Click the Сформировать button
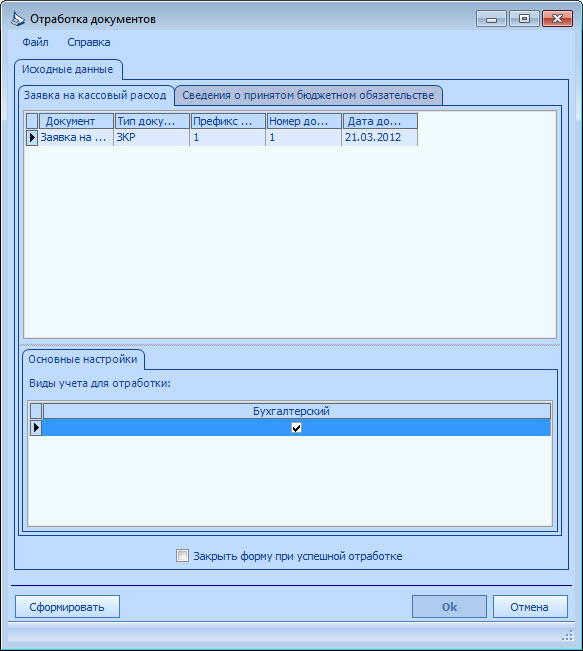The image size is (583, 651). [67, 607]
